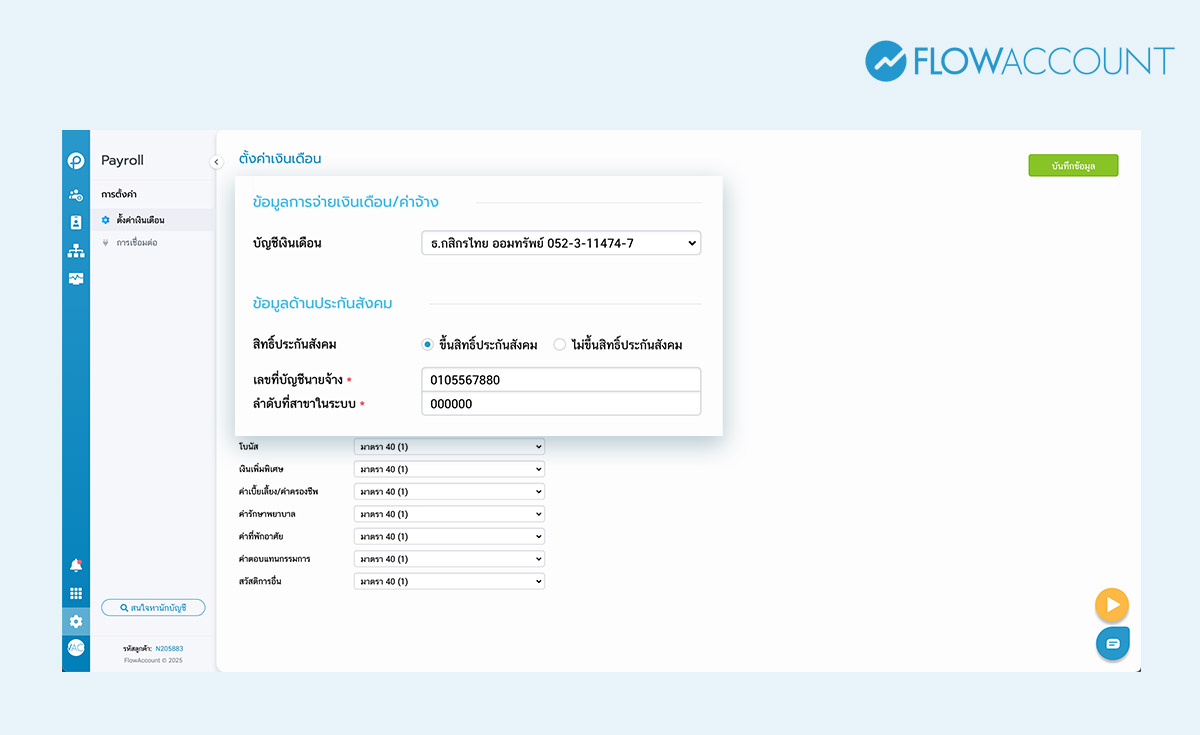
Task: Click the orange play tutorial button
Action: click(1112, 605)
